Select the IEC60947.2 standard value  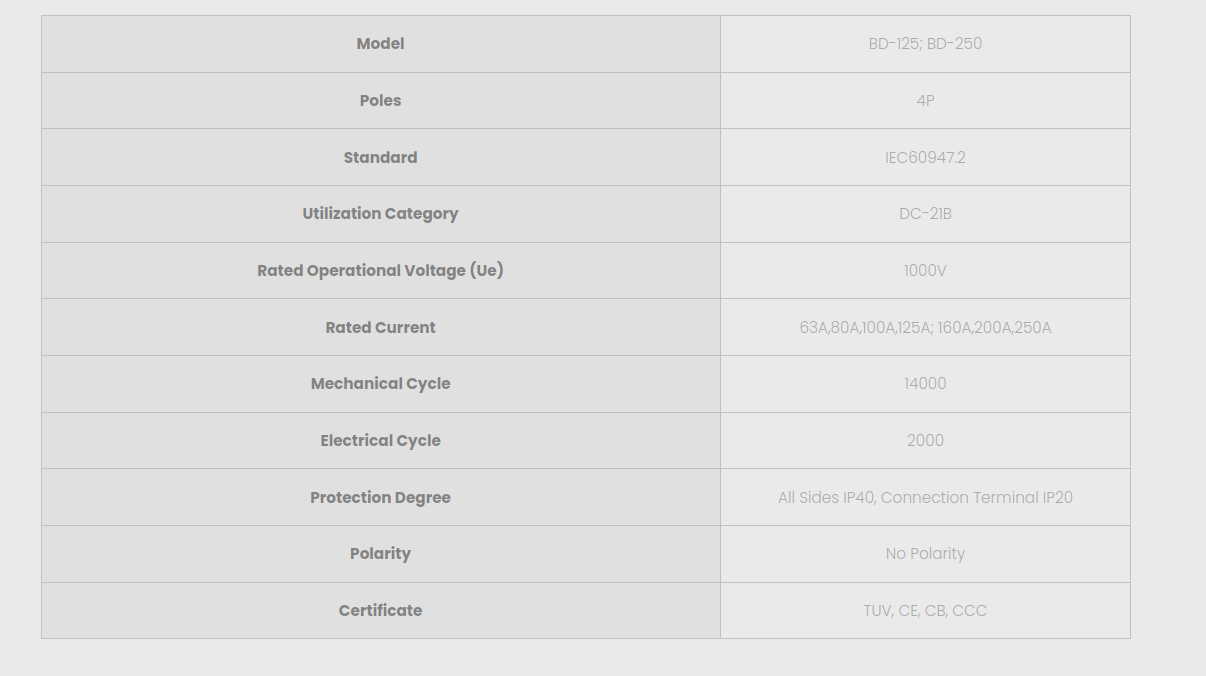pyautogui.click(x=925, y=157)
